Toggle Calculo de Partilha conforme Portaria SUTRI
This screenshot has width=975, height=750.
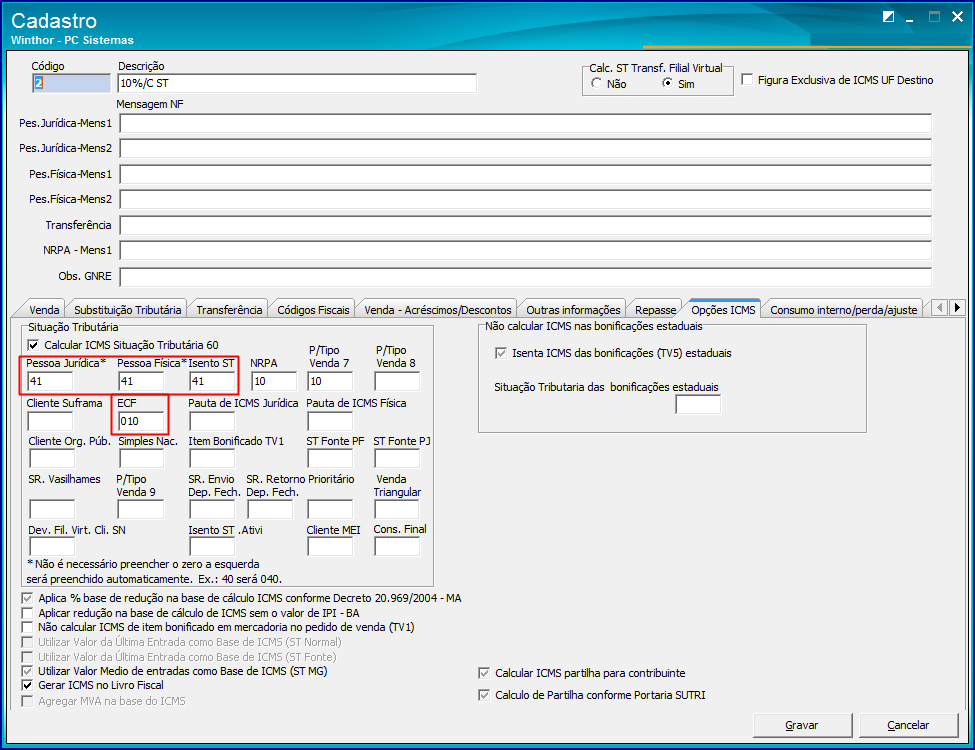coord(484,695)
